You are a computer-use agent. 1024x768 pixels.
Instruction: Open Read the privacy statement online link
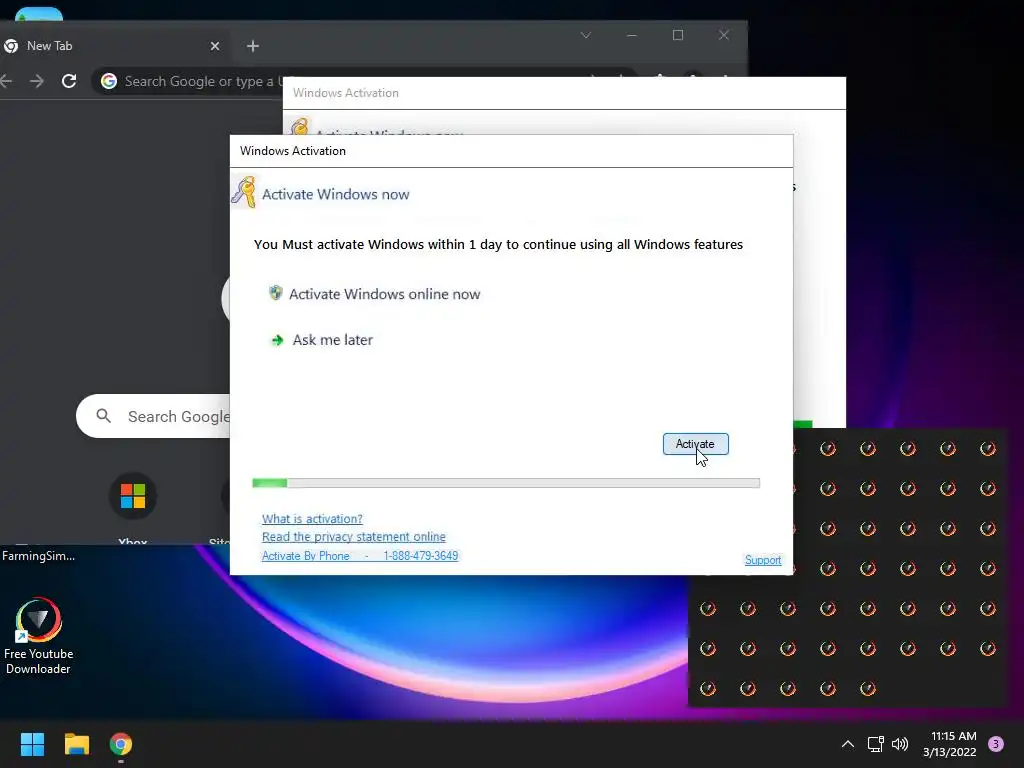click(354, 537)
